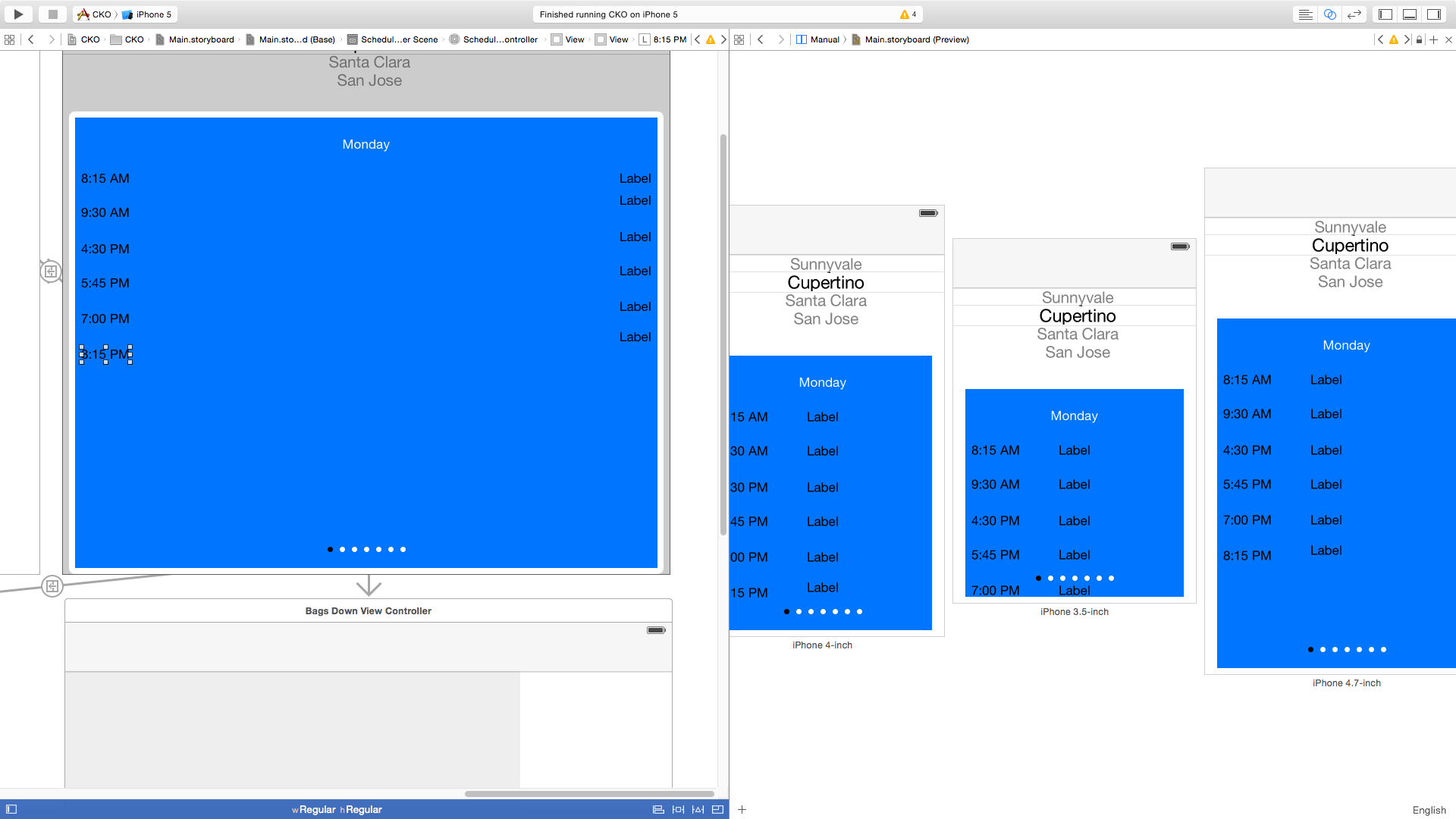
Task: Switch to the Standard editor
Action: 1305,14
